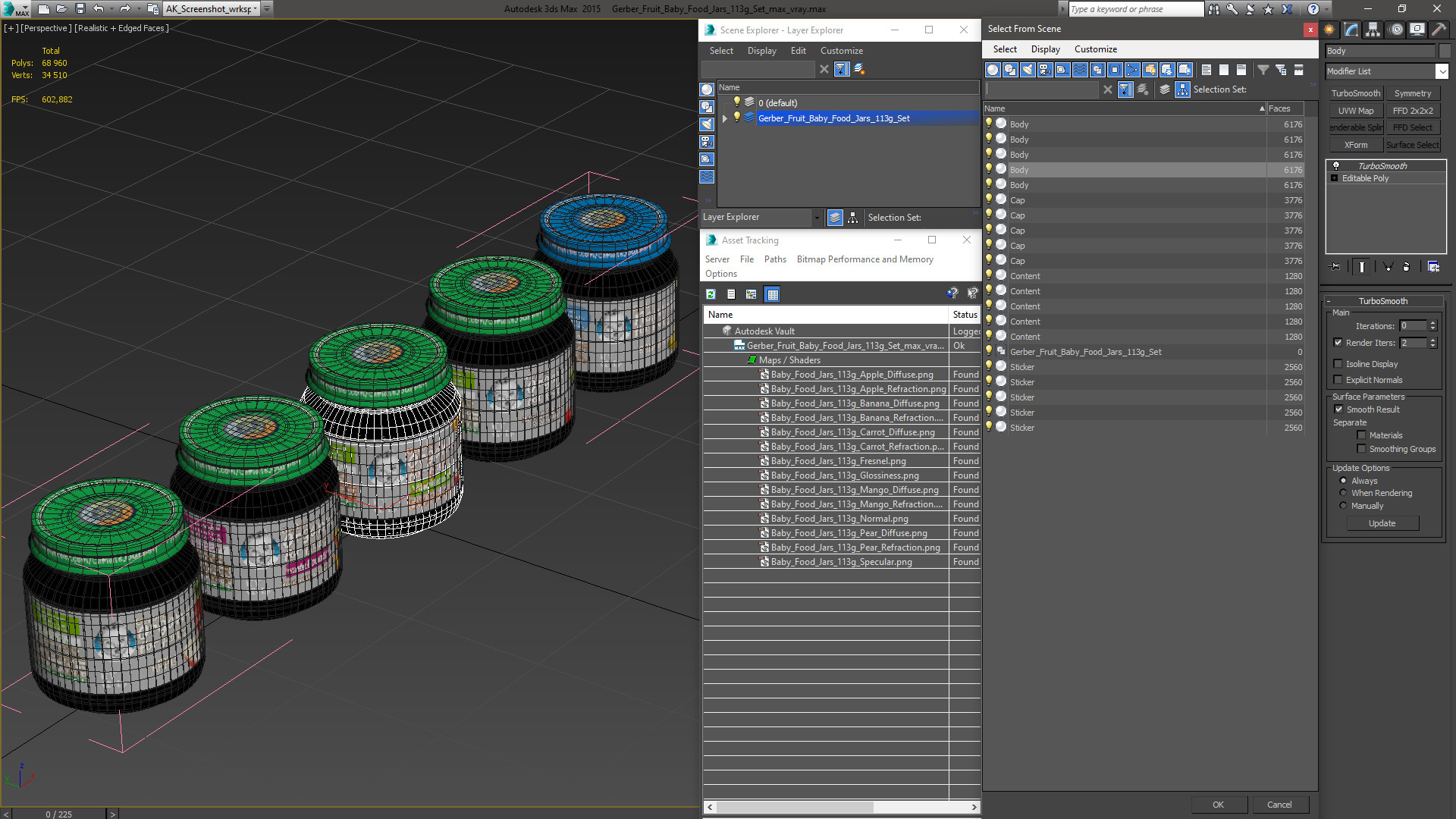Create new layer icon in Scene Explorer

coord(859,69)
